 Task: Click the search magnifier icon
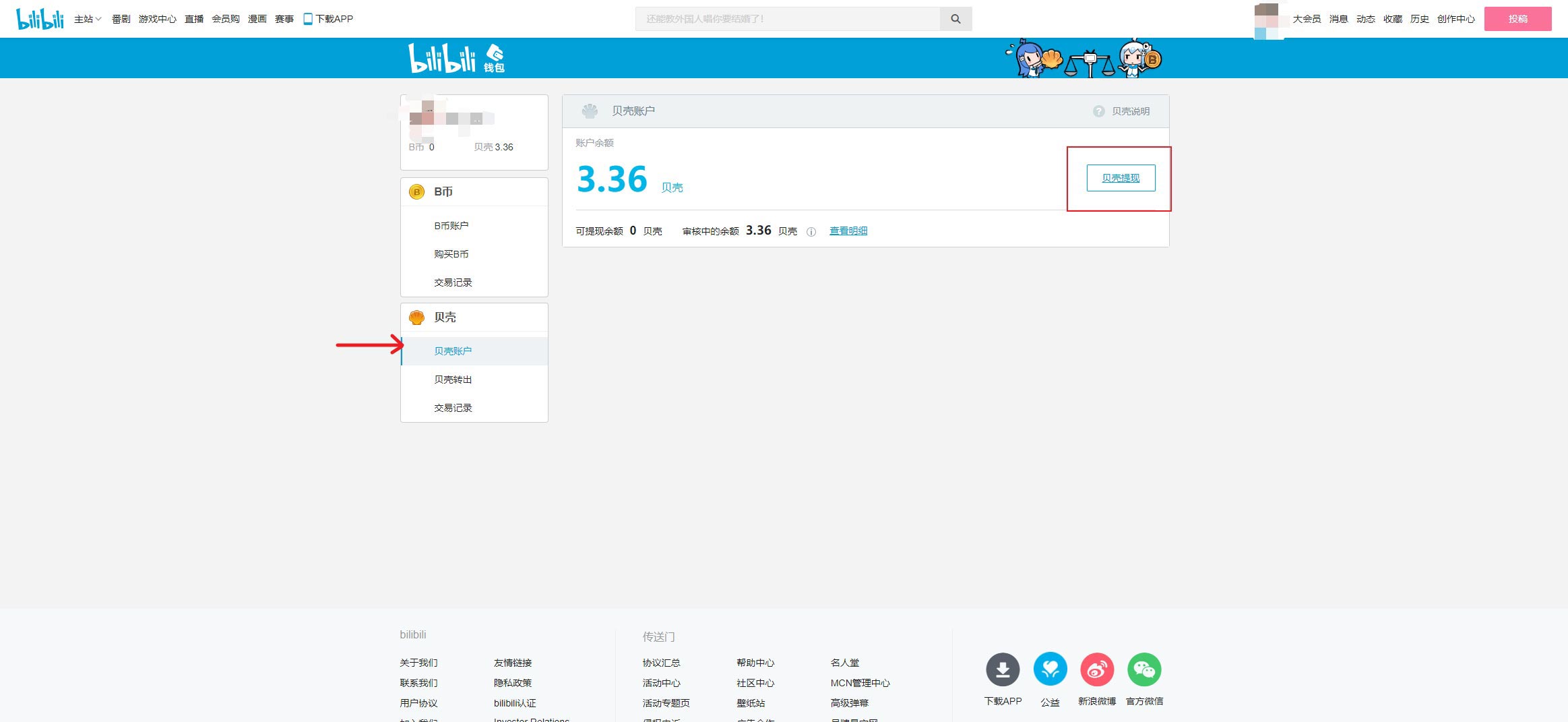pos(955,19)
